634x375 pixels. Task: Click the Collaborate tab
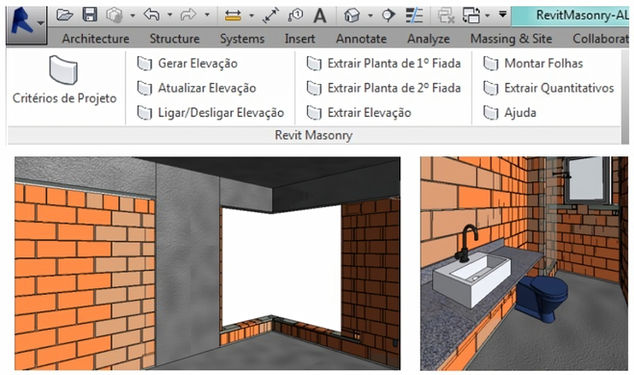pos(600,39)
